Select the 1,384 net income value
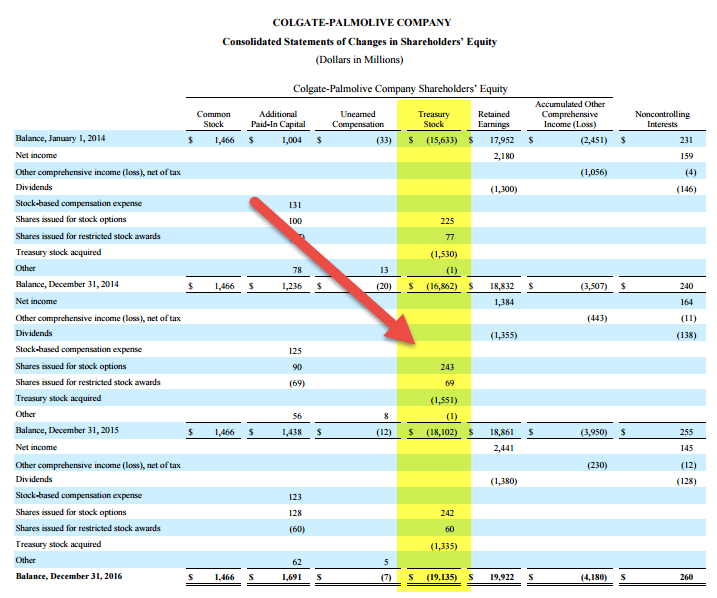This screenshot has width=717, height=598. click(503, 302)
